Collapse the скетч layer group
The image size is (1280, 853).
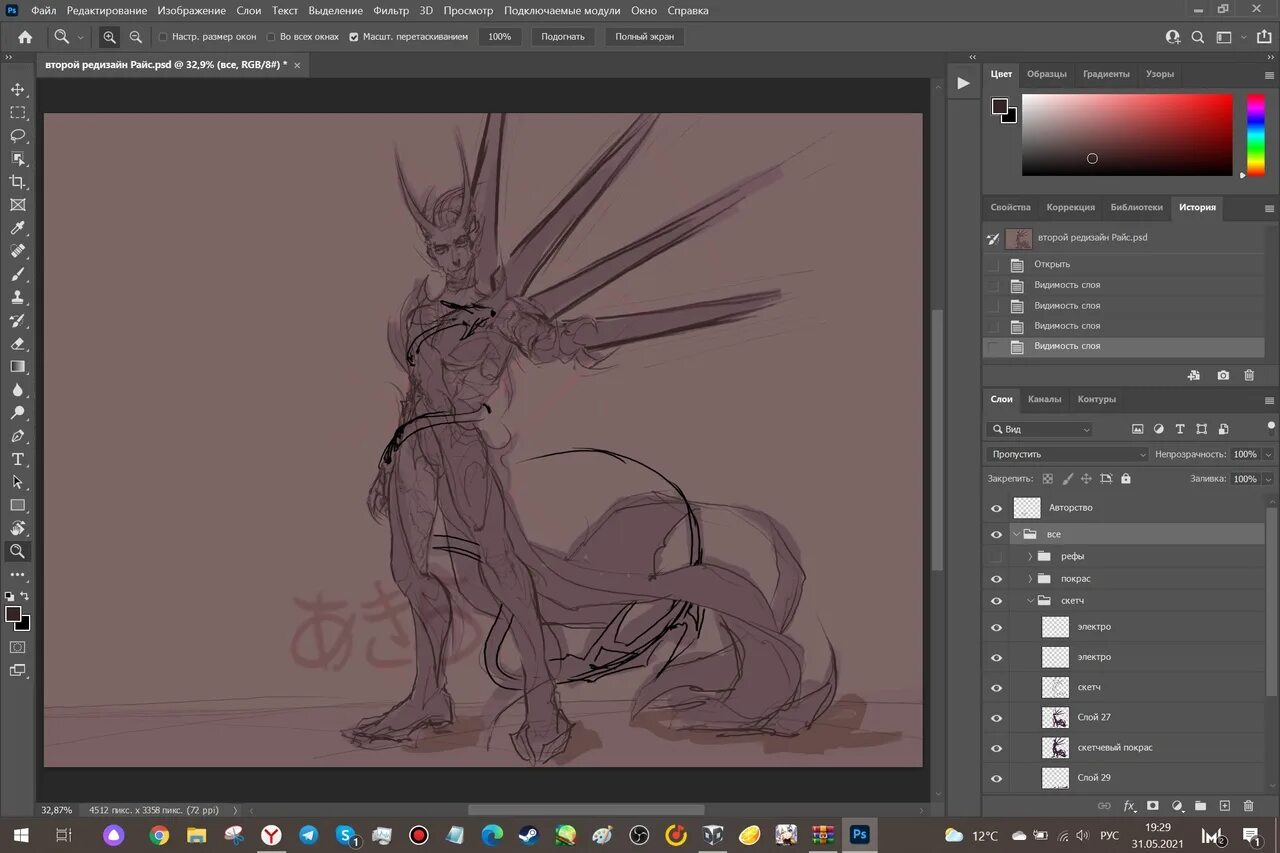pos(1030,601)
